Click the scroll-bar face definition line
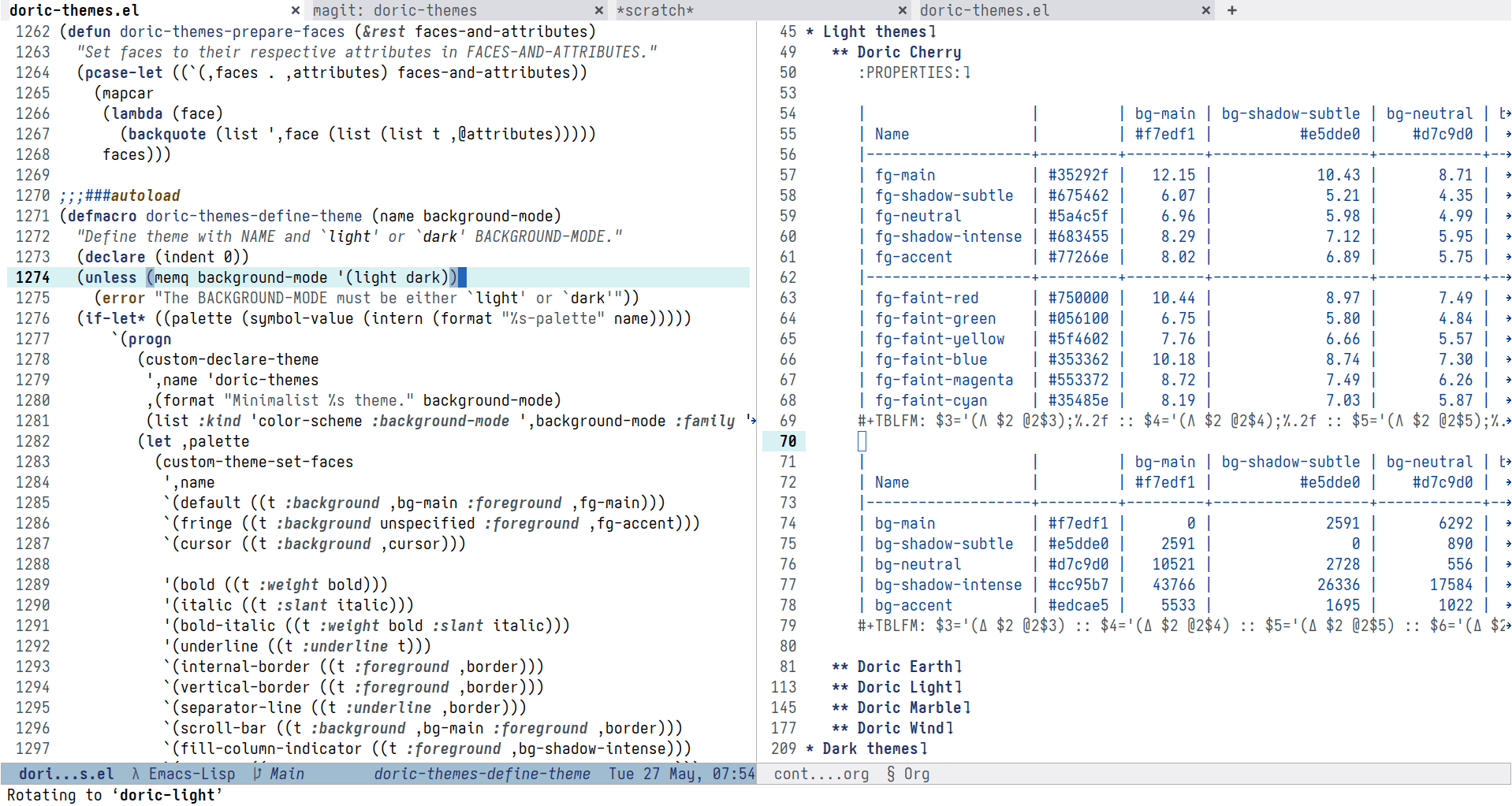 [x=423, y=728]
